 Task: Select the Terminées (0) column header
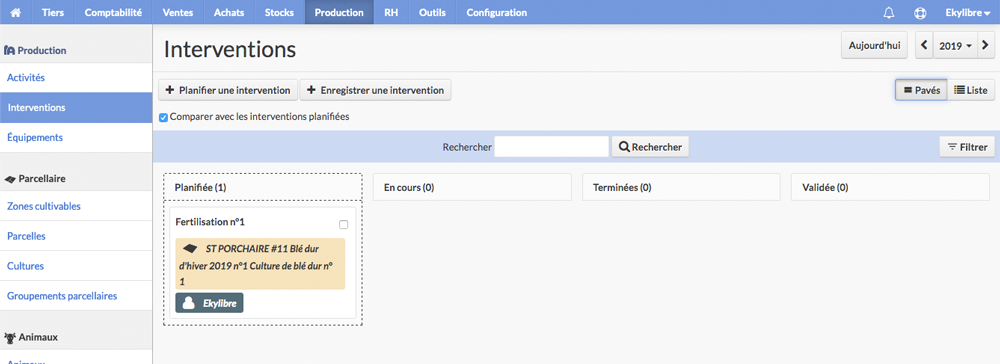681,187
